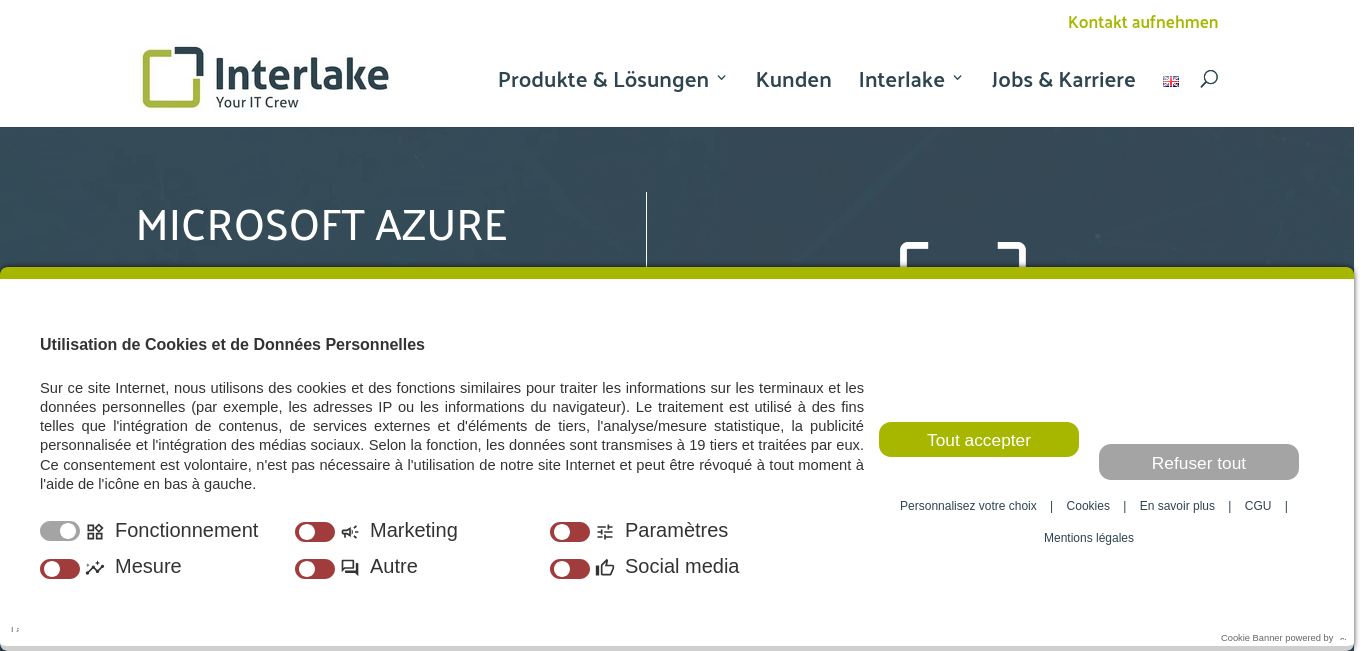Screen dimensions: 1366x651
Task: Enable the Paramètres cookies toggle
Action: (570, 532)
